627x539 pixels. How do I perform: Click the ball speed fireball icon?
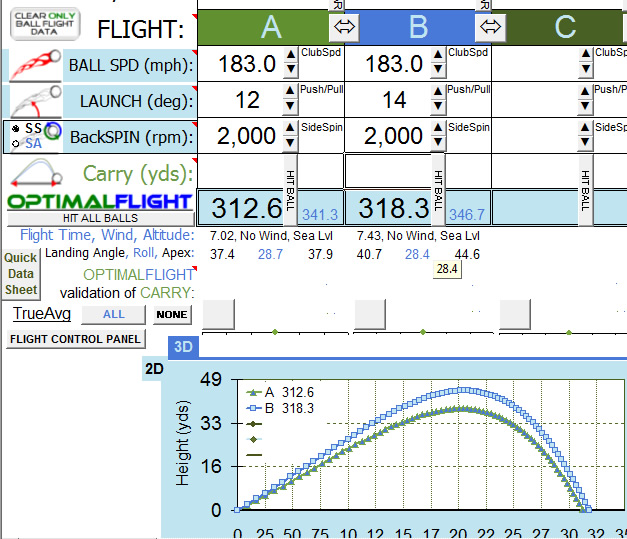[x=35, y=65]
